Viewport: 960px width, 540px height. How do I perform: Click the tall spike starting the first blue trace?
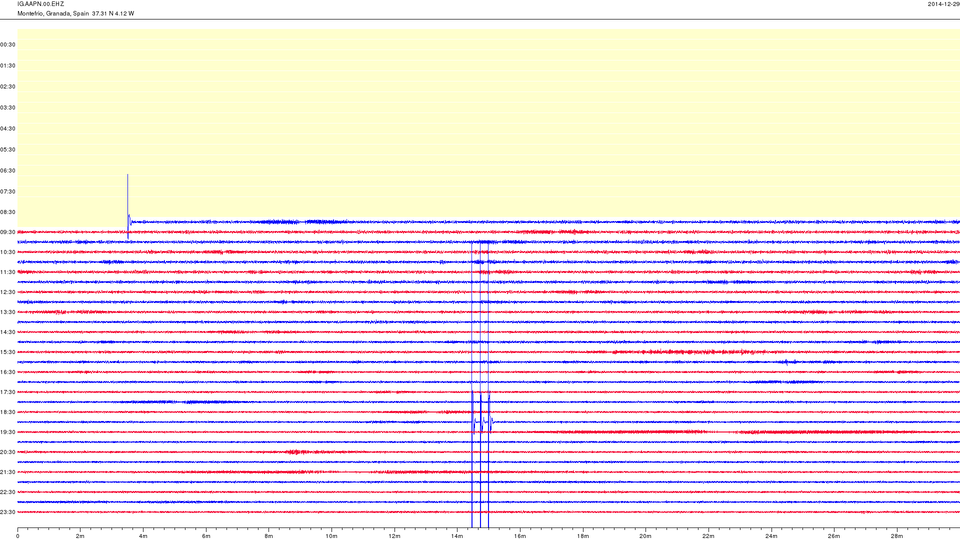128,206
